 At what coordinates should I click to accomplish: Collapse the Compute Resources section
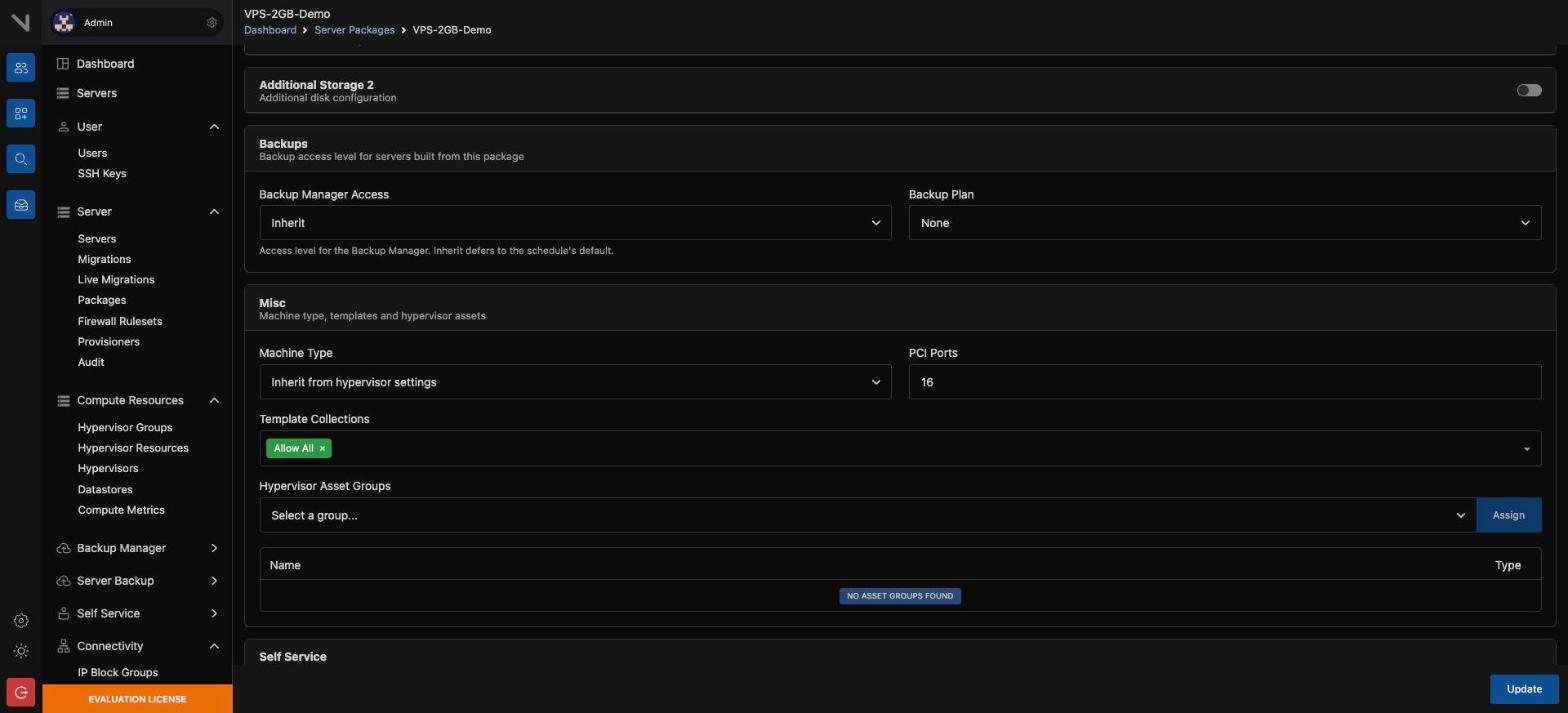(x=214, y=401)
